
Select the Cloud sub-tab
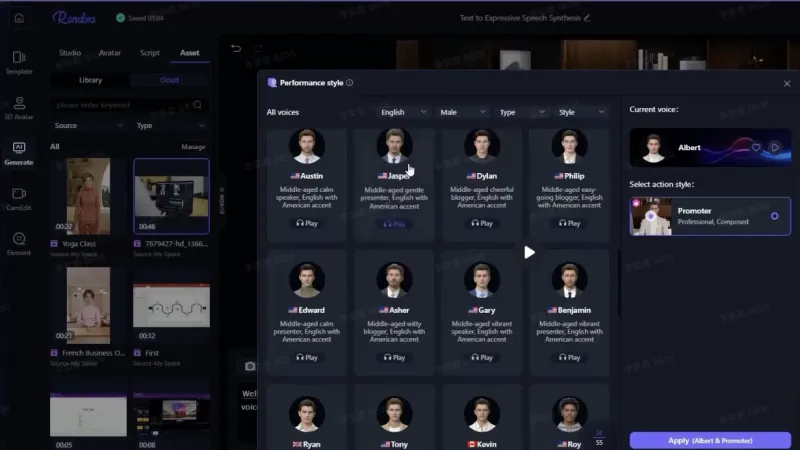(x=169, y=80)
